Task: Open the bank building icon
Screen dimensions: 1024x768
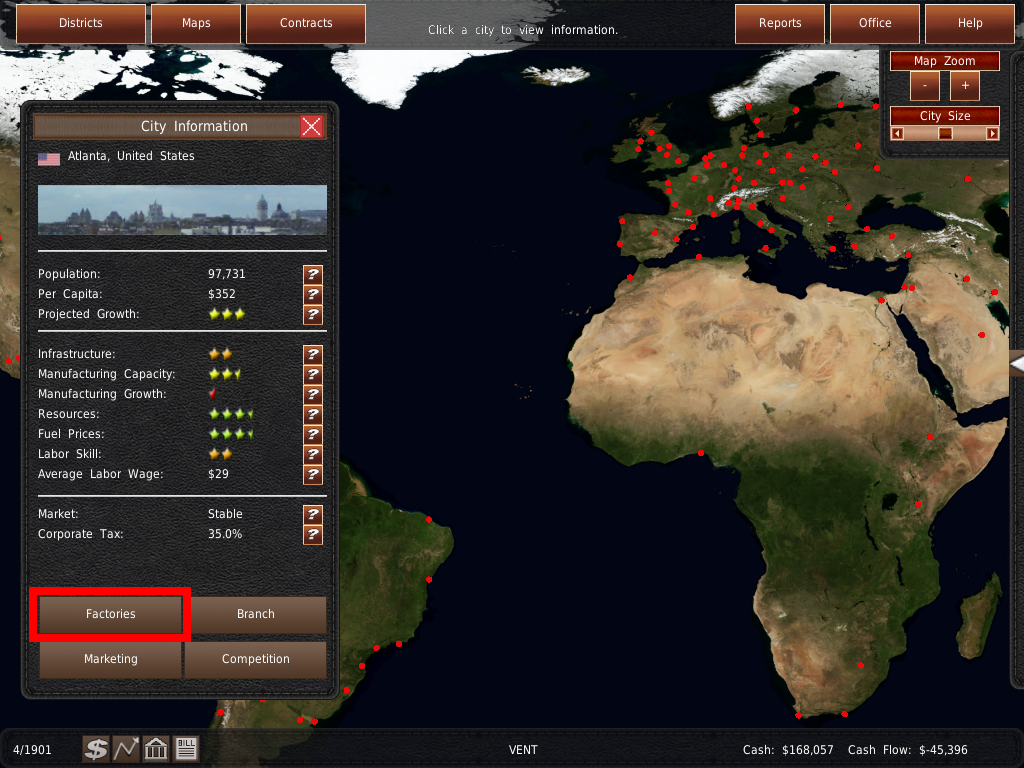Action: [x=156, y=749]
